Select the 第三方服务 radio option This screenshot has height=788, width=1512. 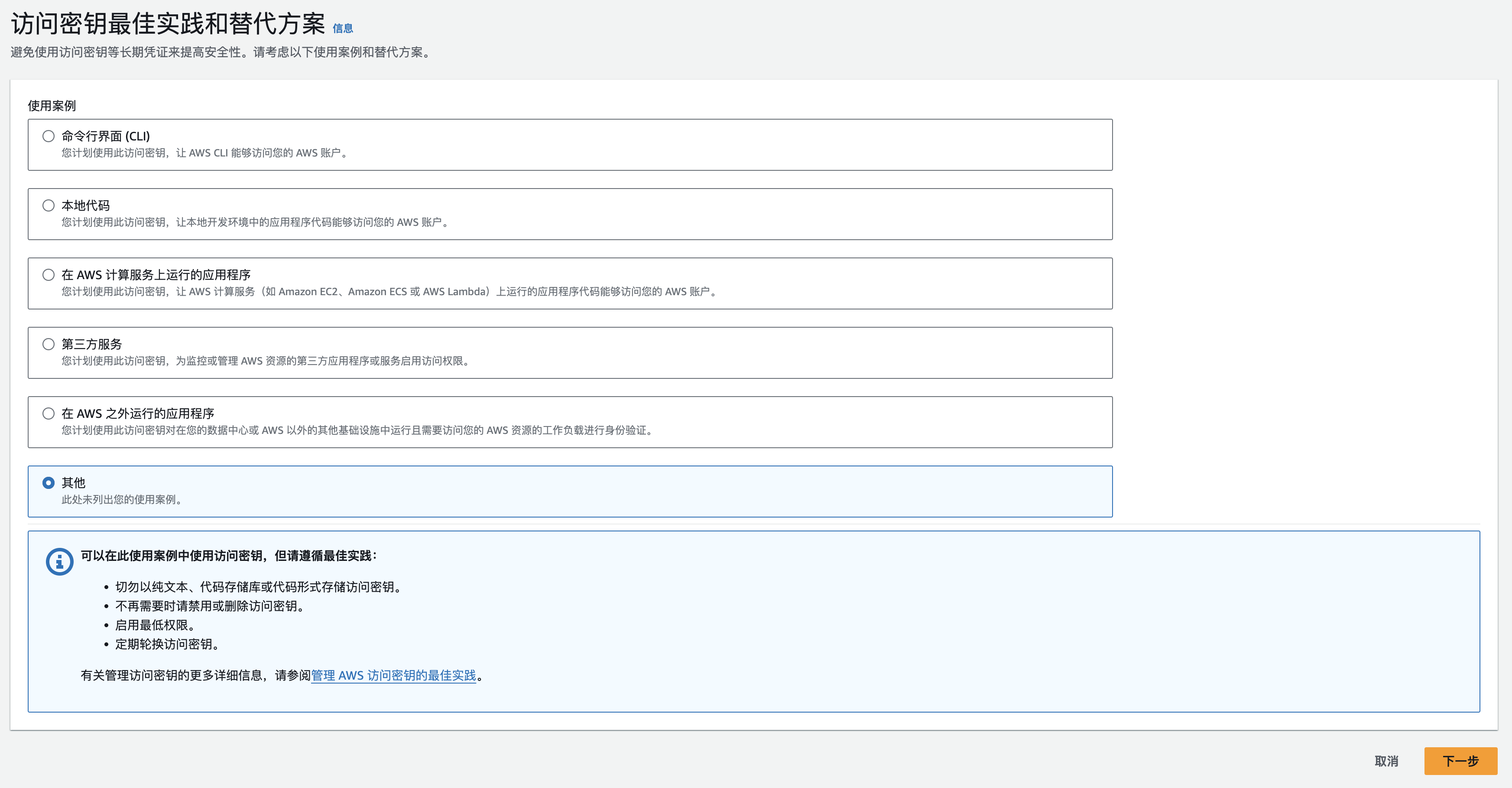tap(49, 344)
